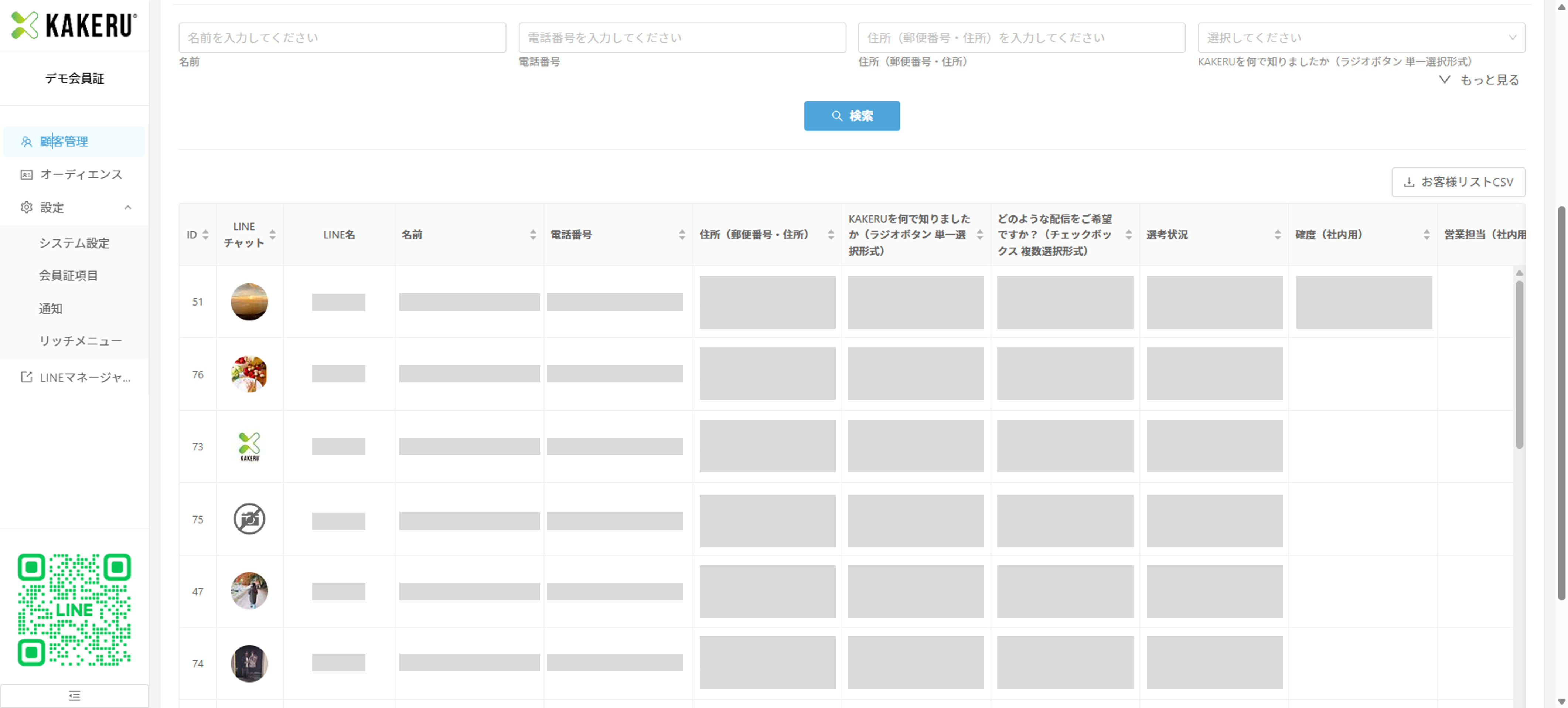
Task: Sort the table by ID column
Action: coord(205,234)
